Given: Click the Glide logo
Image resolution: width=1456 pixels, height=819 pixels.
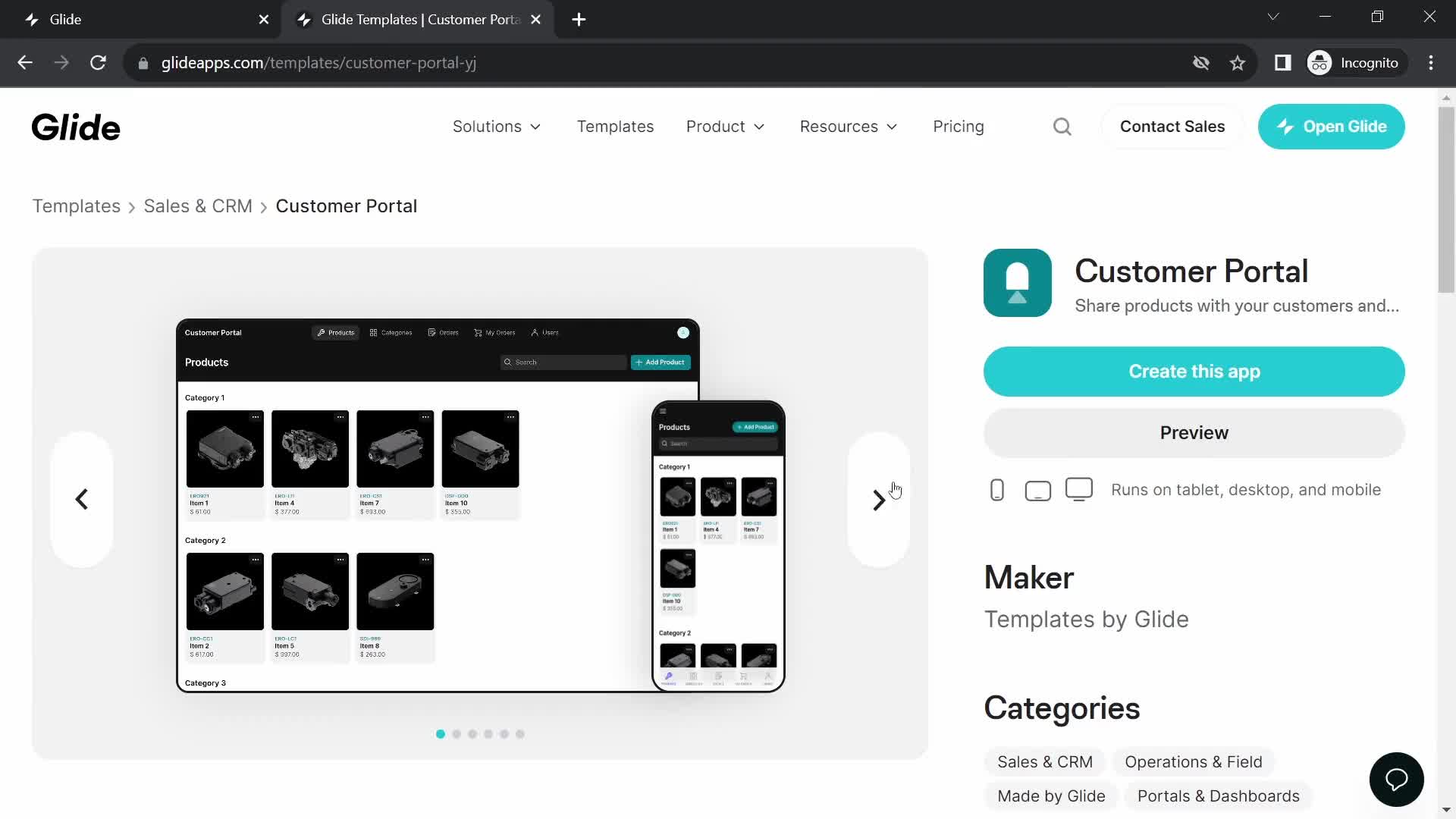Looking at the screenshot, I should pos(76,127).
